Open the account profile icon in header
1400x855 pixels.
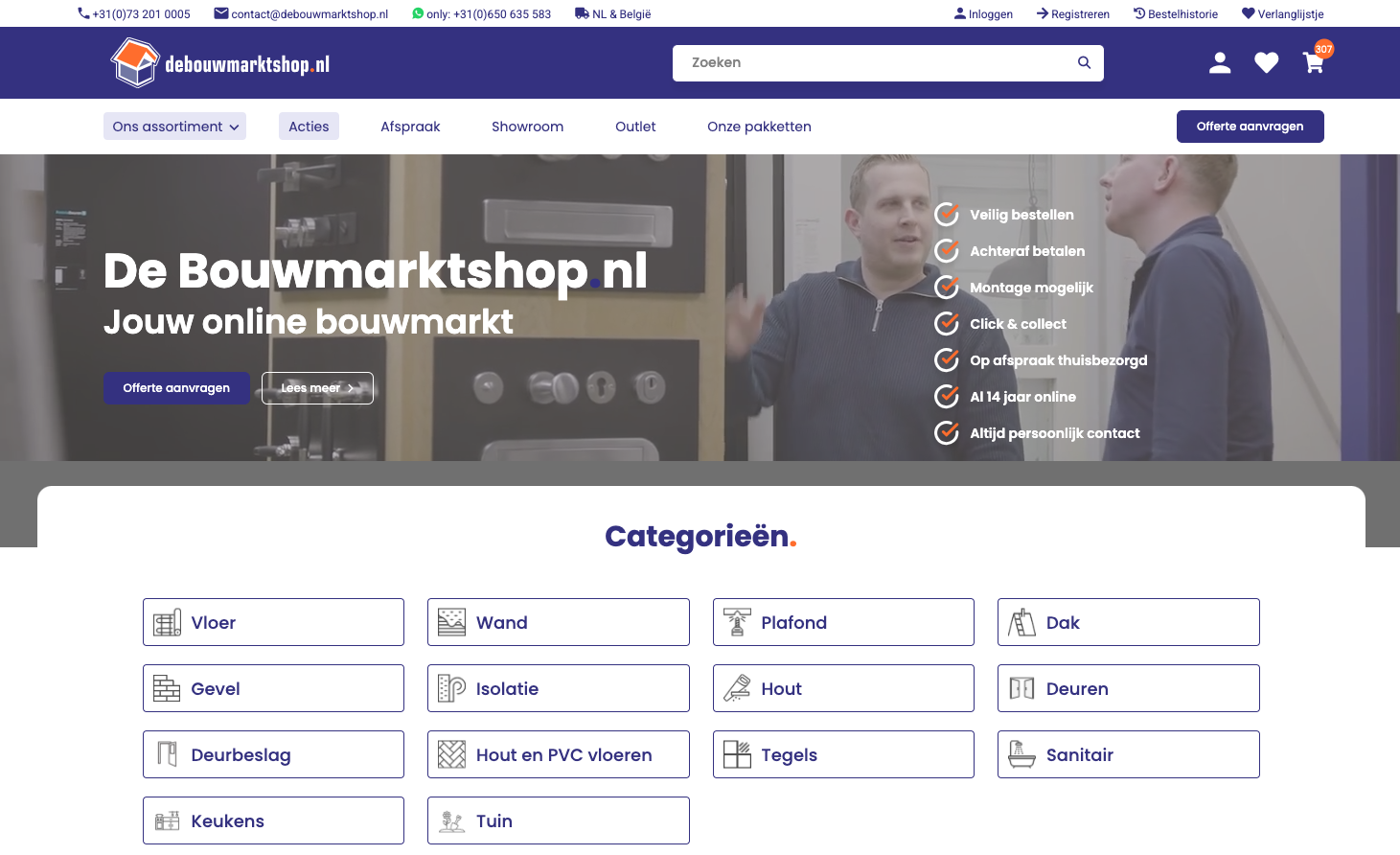point(1220,63)
